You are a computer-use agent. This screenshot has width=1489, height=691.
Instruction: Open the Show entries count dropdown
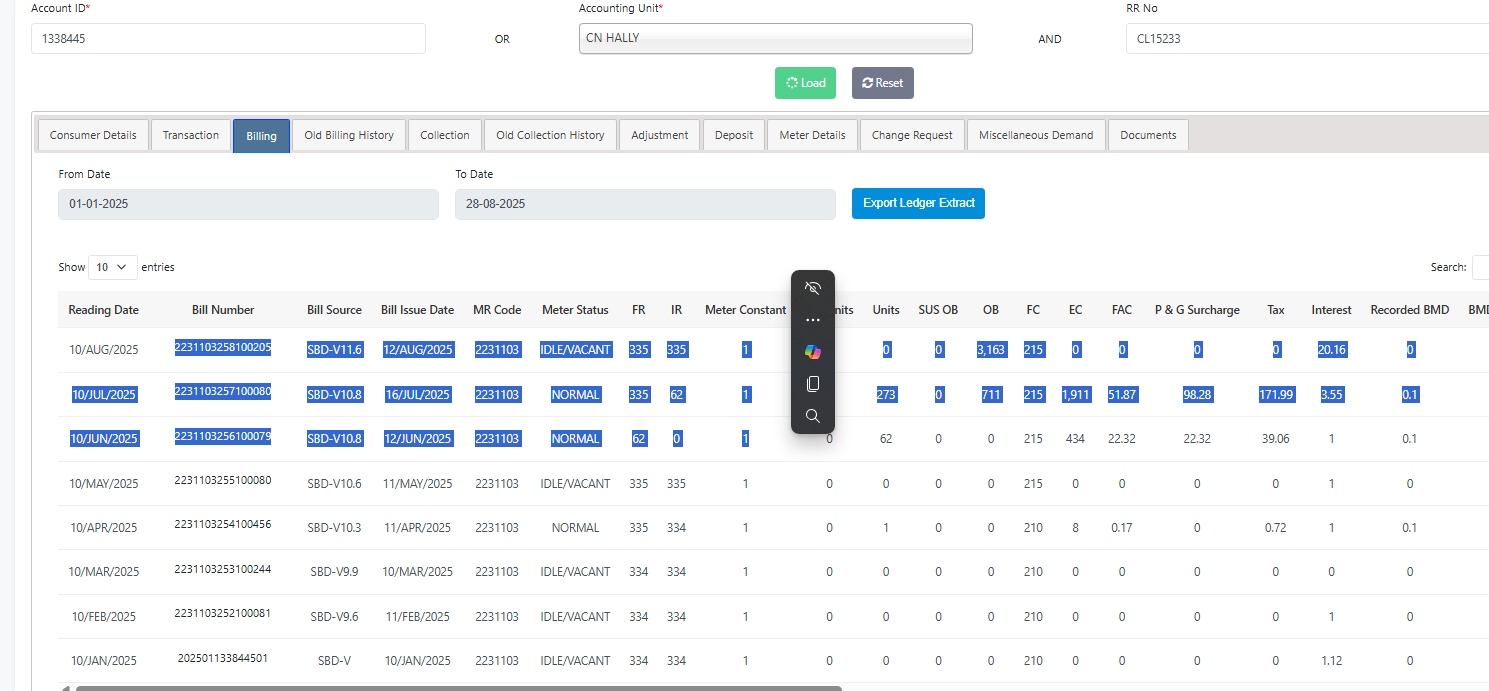[113, 267]
